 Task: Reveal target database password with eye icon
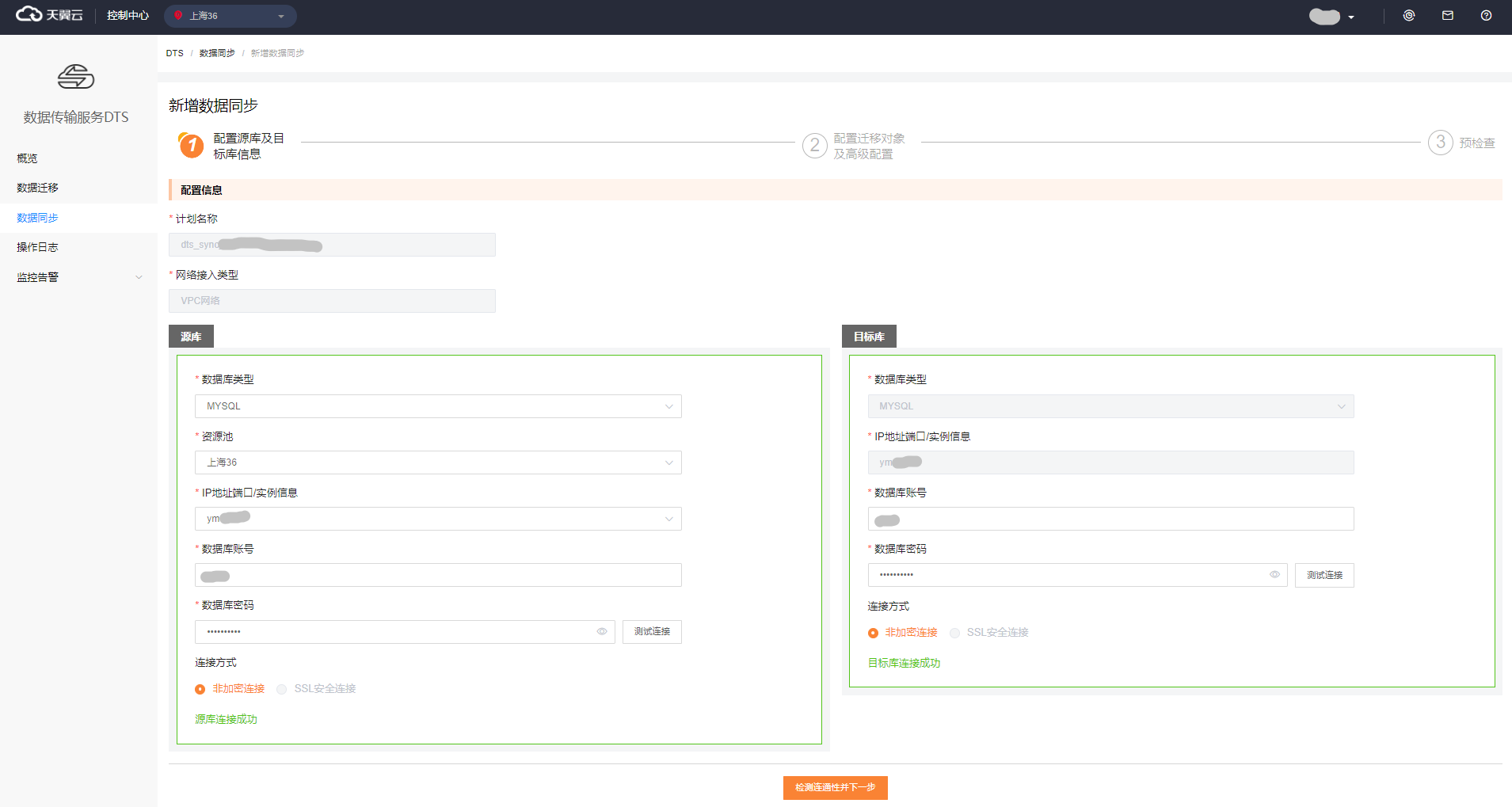(1274, 575)
